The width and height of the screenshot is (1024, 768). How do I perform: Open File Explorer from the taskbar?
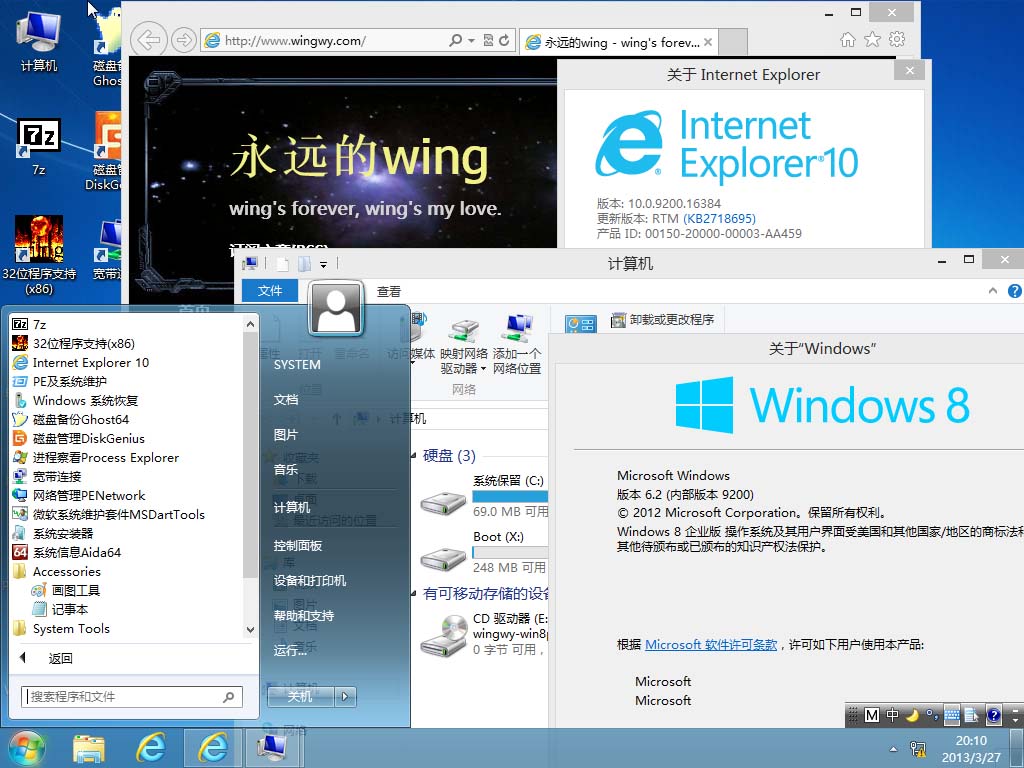point(89,748)
